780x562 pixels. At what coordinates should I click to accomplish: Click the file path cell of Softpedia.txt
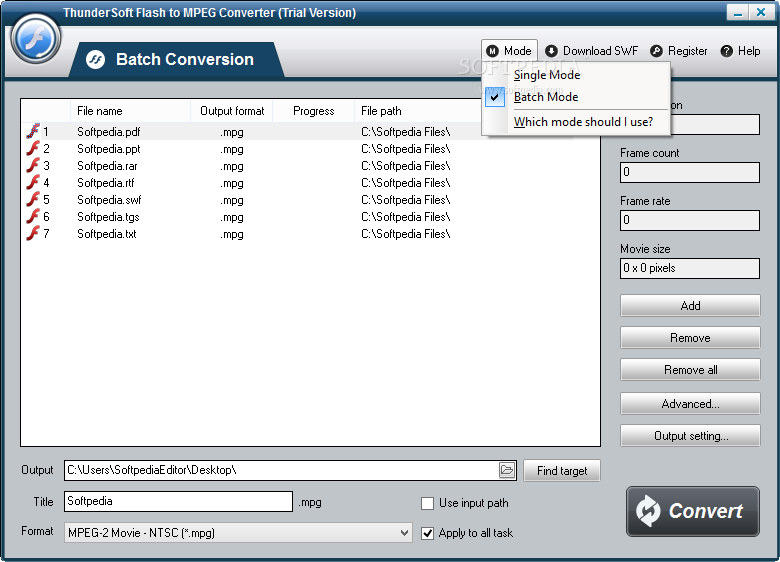click(405, 234)
